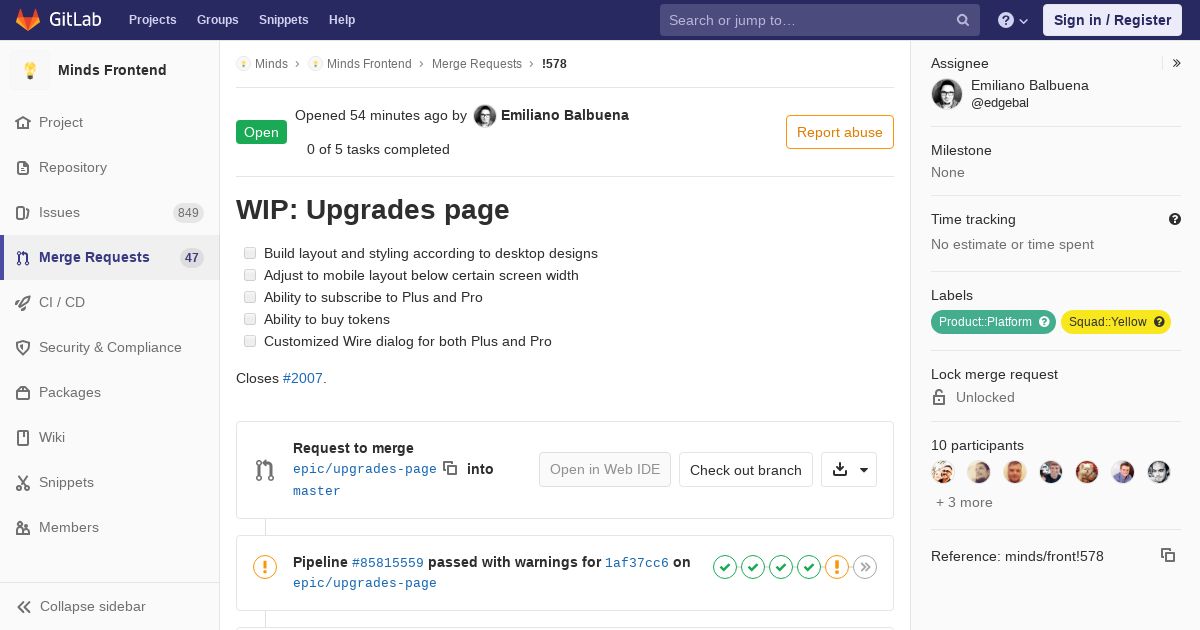Open commit 1af37cc6 link
The image size is (1200, 630).
(x=637, y=563)
